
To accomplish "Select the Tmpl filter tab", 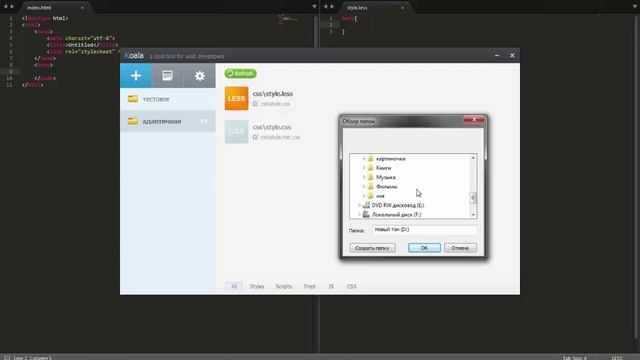I will tap(309, 286).
